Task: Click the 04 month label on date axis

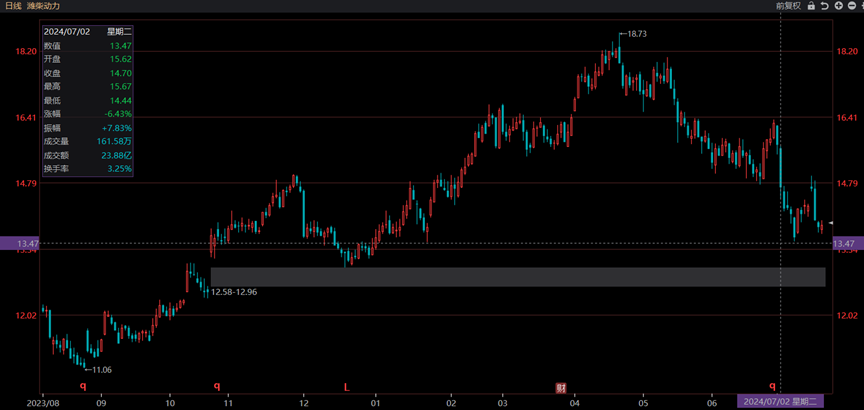Action: (x=574, y=401)
